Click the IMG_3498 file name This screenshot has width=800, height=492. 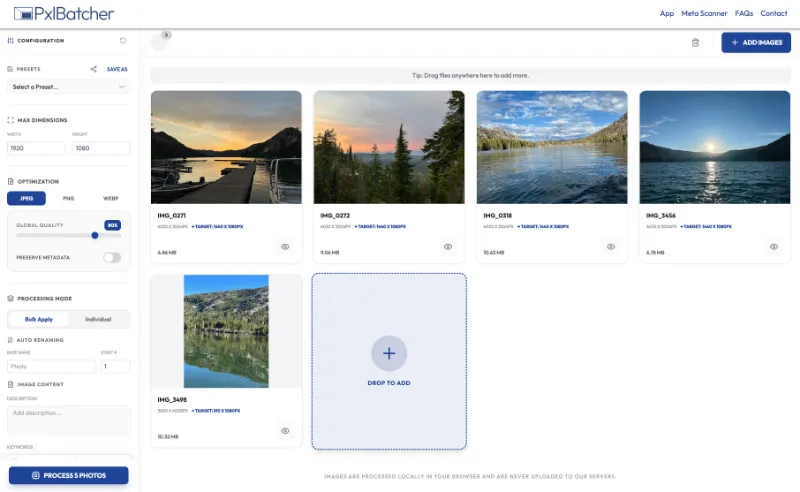point(172,400)
